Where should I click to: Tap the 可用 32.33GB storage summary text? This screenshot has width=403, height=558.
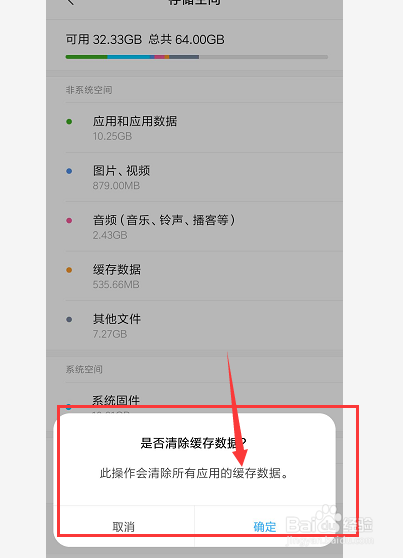(x=104, y=40)
